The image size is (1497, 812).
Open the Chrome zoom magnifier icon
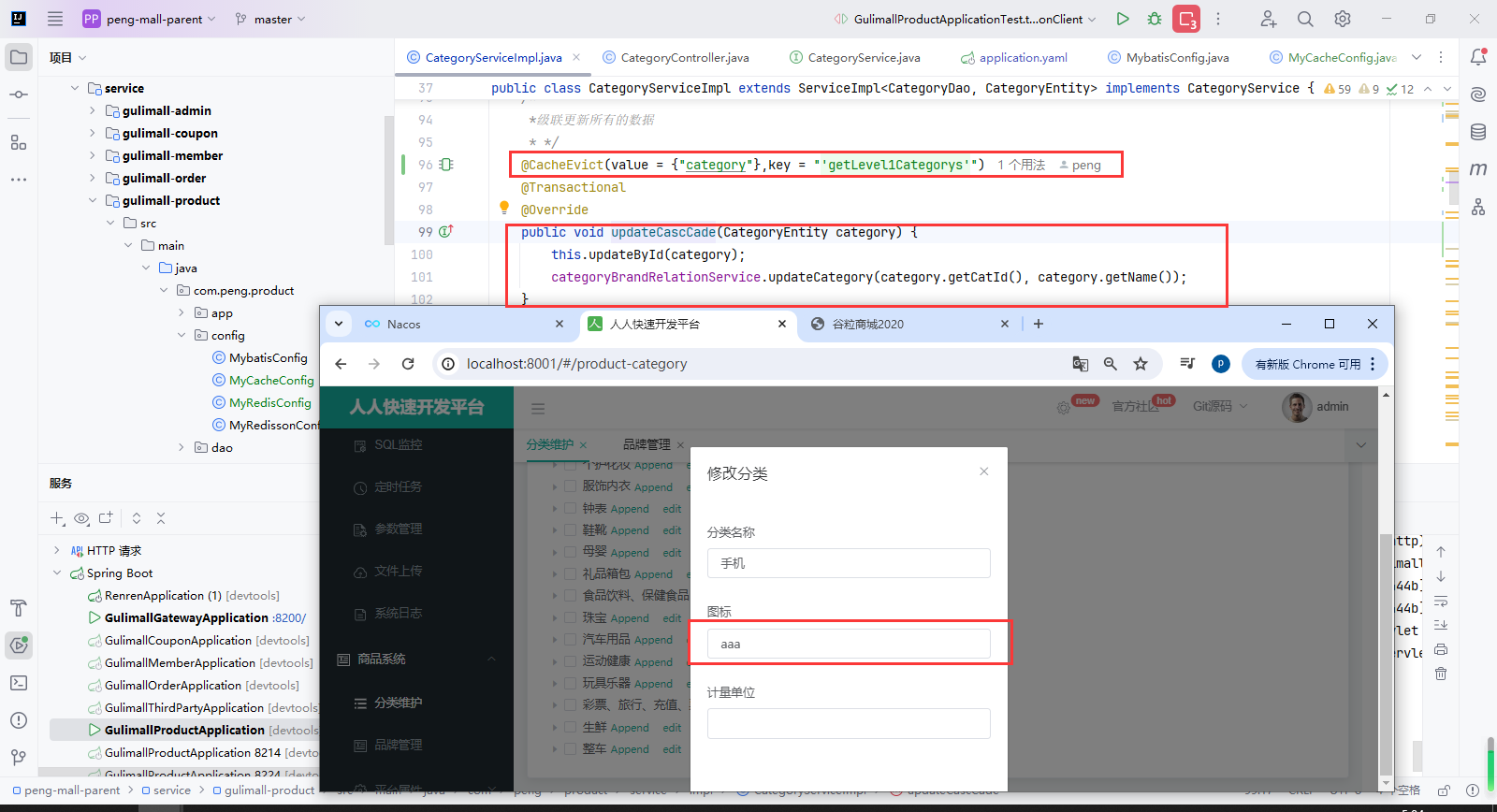pos(1111,364)
